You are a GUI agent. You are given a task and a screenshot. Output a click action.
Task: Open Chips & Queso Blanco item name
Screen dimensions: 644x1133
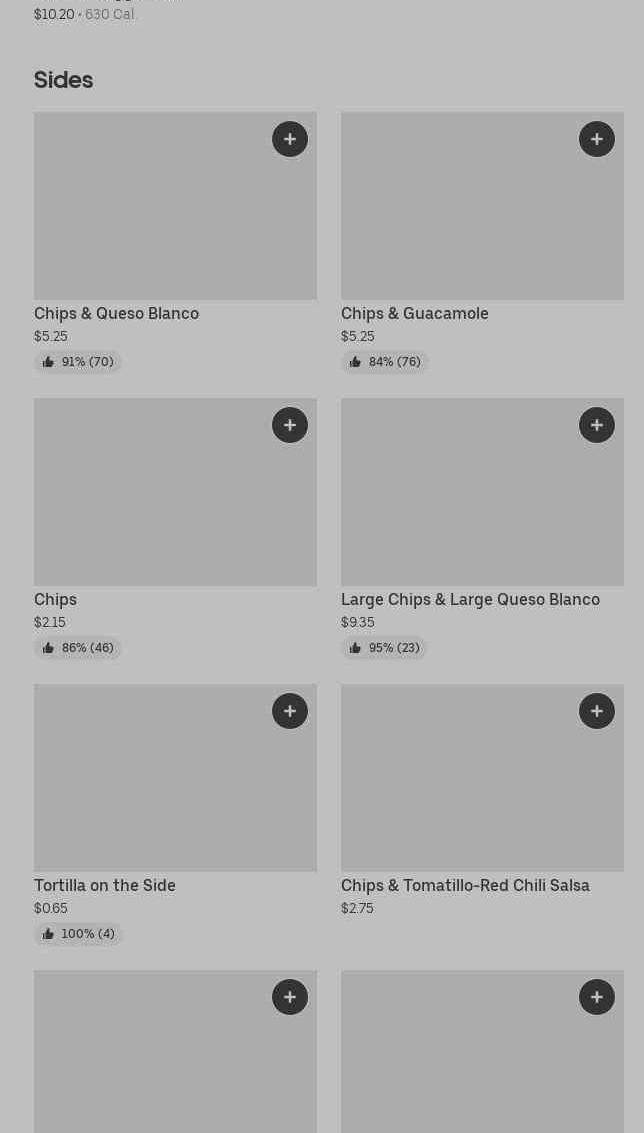point(116,314)
